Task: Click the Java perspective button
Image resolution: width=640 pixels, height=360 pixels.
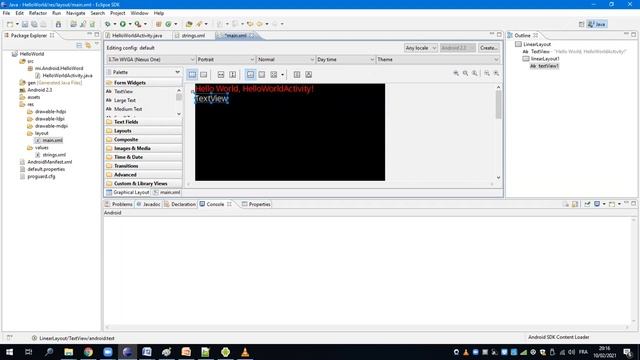Action: point(597,24)
